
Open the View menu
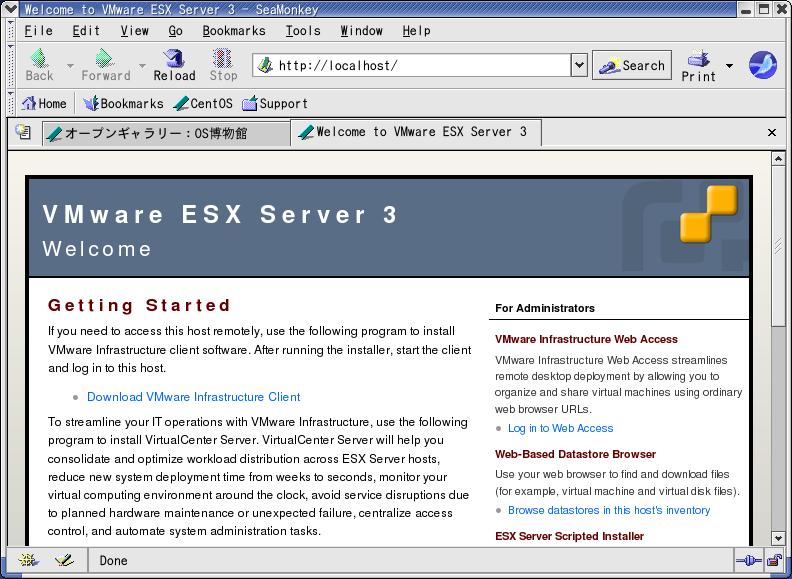(134, 31)
